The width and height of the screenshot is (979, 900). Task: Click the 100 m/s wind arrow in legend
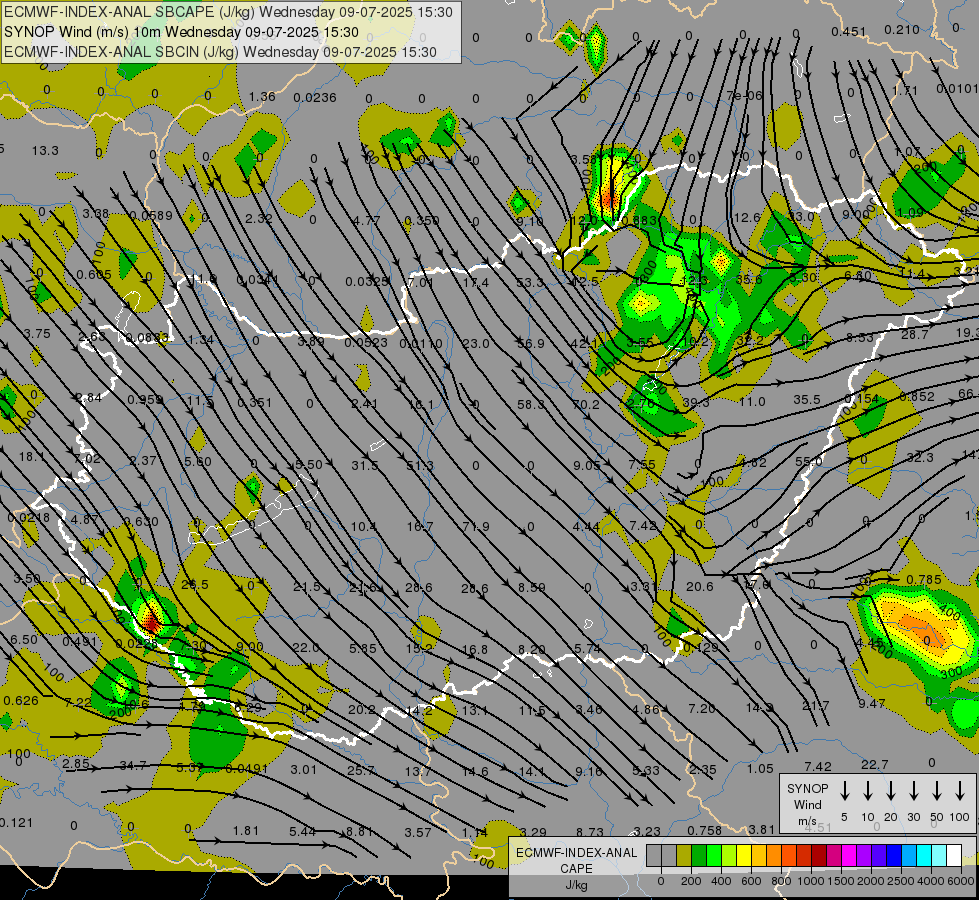tap(960, 790)
